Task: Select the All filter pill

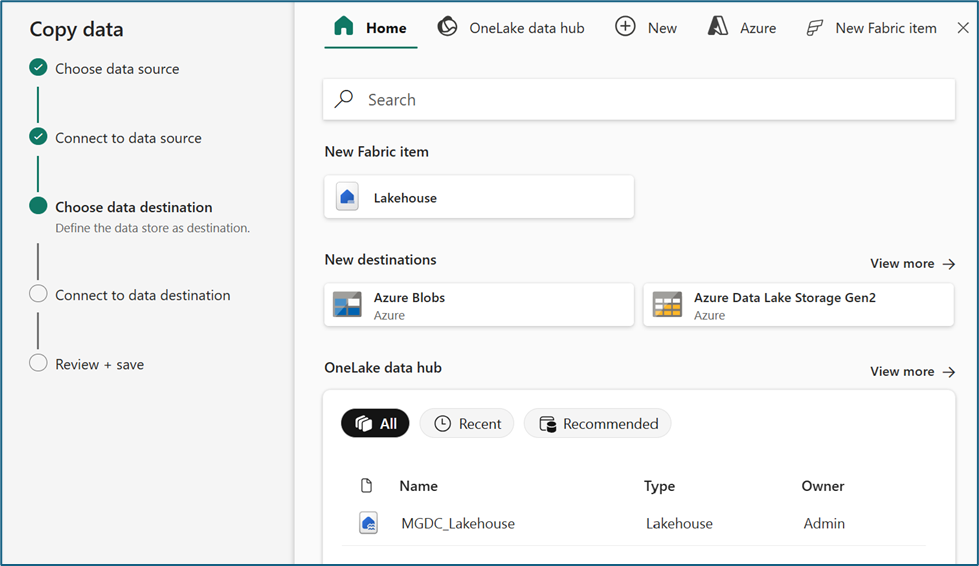Action: click(375, 424)
